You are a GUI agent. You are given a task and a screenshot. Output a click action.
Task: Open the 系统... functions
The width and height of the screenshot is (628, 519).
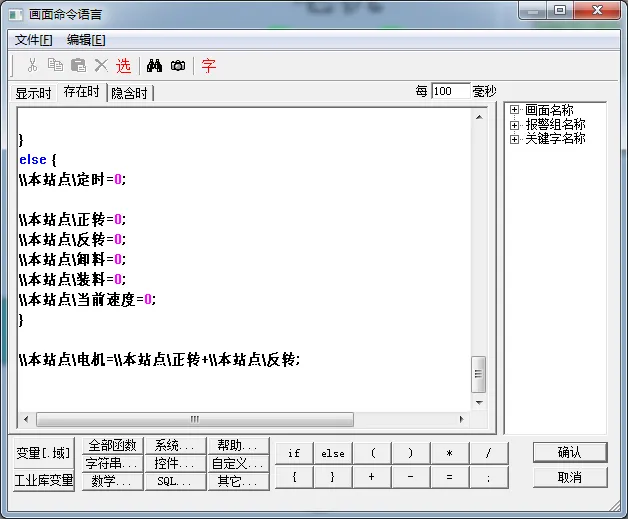pos(175,445)
